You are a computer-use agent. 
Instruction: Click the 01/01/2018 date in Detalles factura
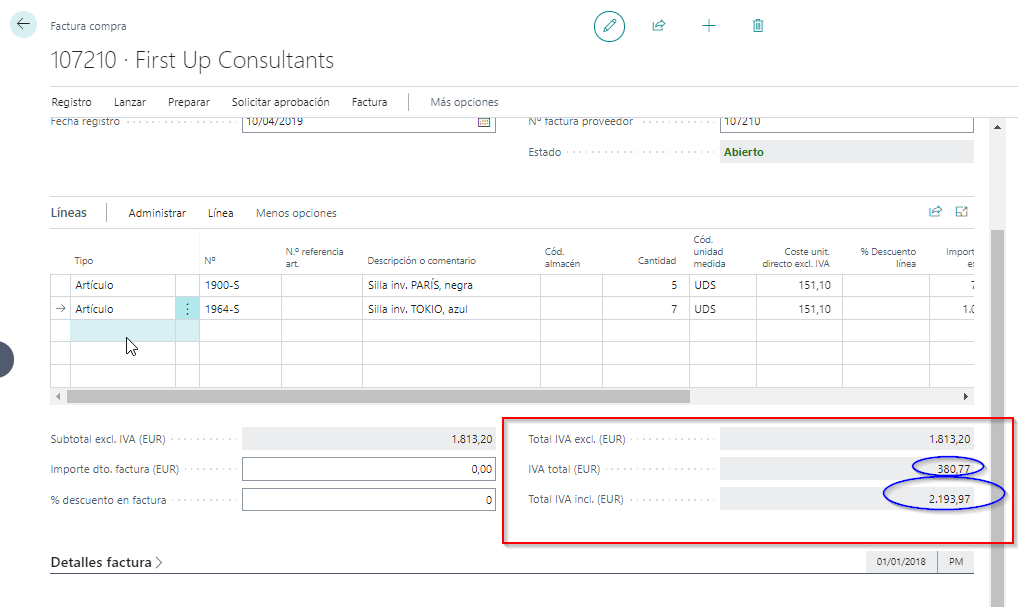point(901,562)
